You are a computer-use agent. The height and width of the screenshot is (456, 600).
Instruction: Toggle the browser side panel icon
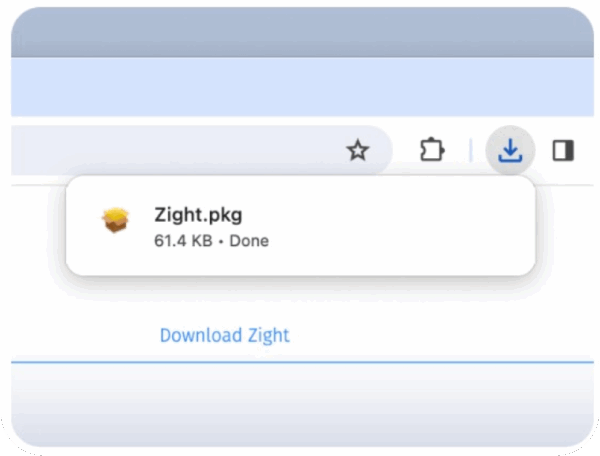[x=563, y=151]
